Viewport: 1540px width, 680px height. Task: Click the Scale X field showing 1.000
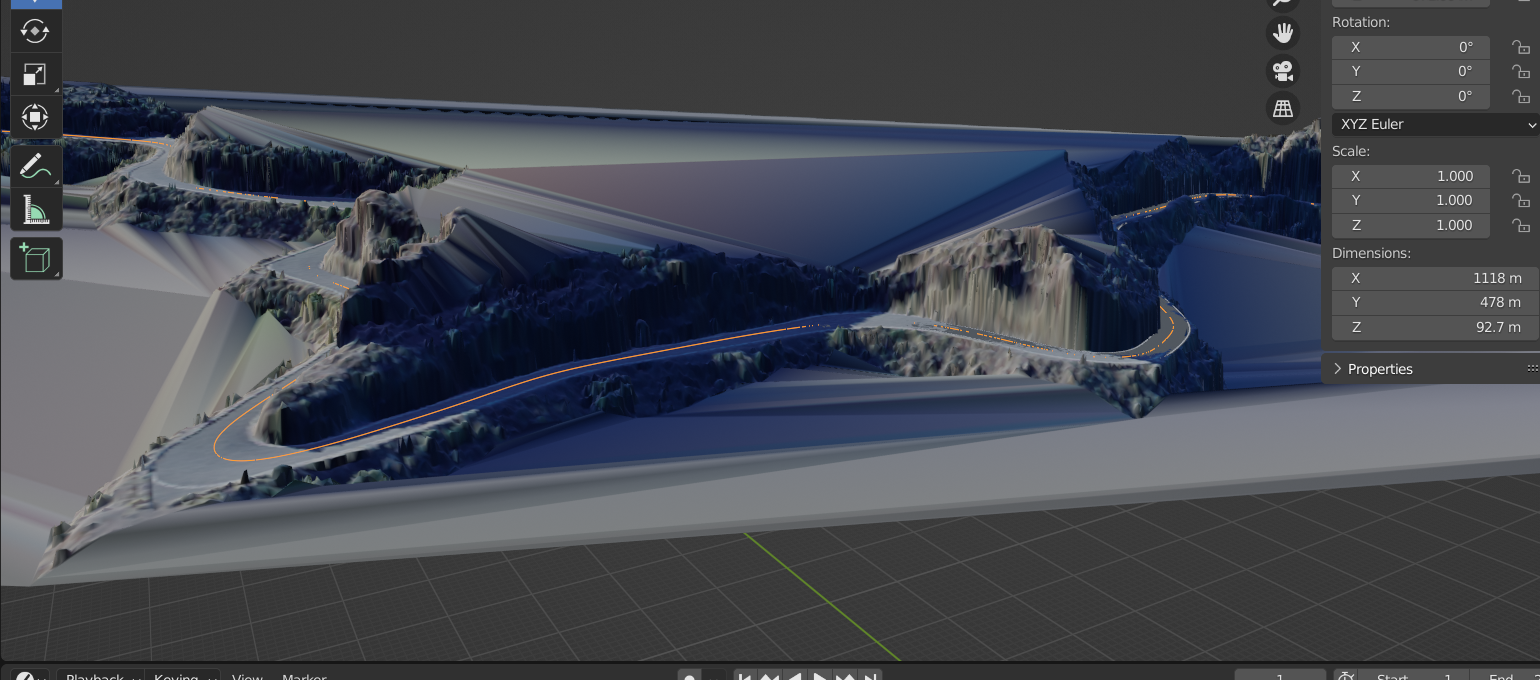tap(1411, 176)
